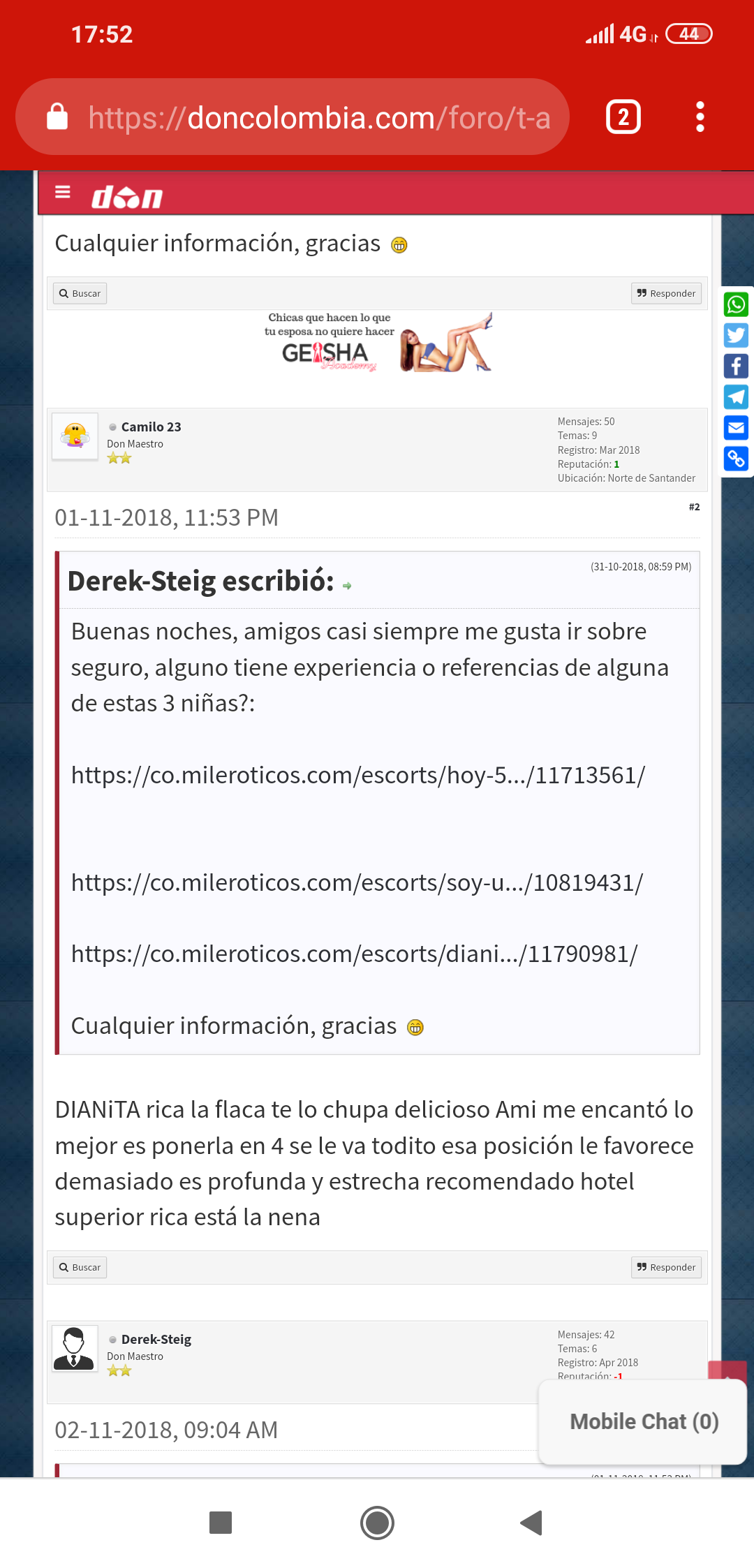This screenshot has width=754, height=1568.
Task: Click Buscar button under Camilo 23's post
Action: 80,1267
